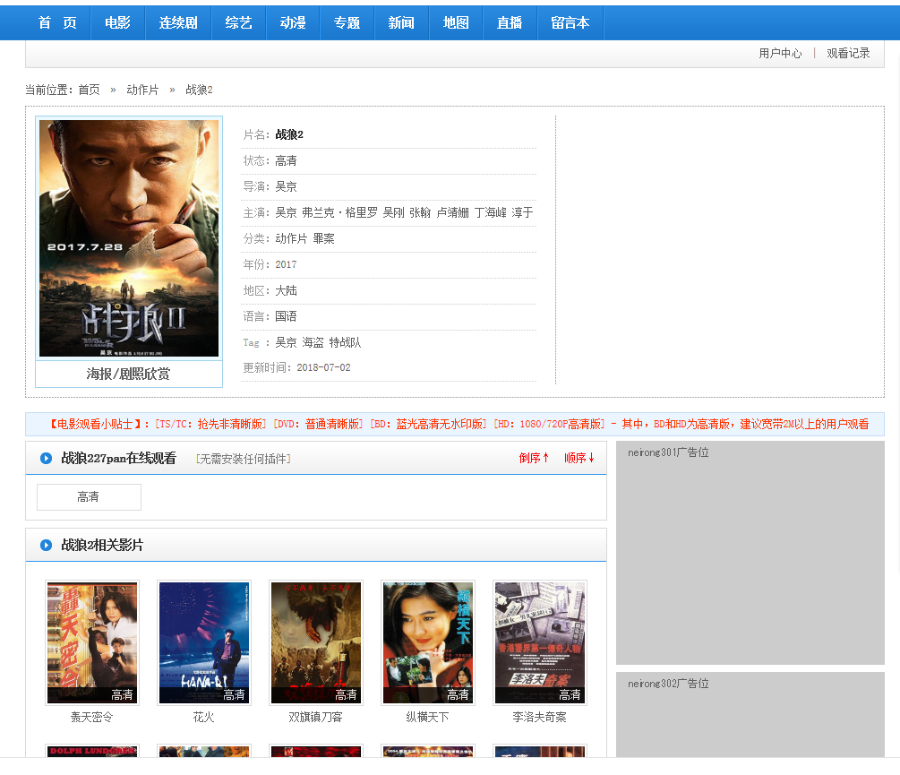Image resolution: width=900 pixels, height=775 pixels.
Task: View the 观看记录 watch history
Action: [x=848, y=53]
